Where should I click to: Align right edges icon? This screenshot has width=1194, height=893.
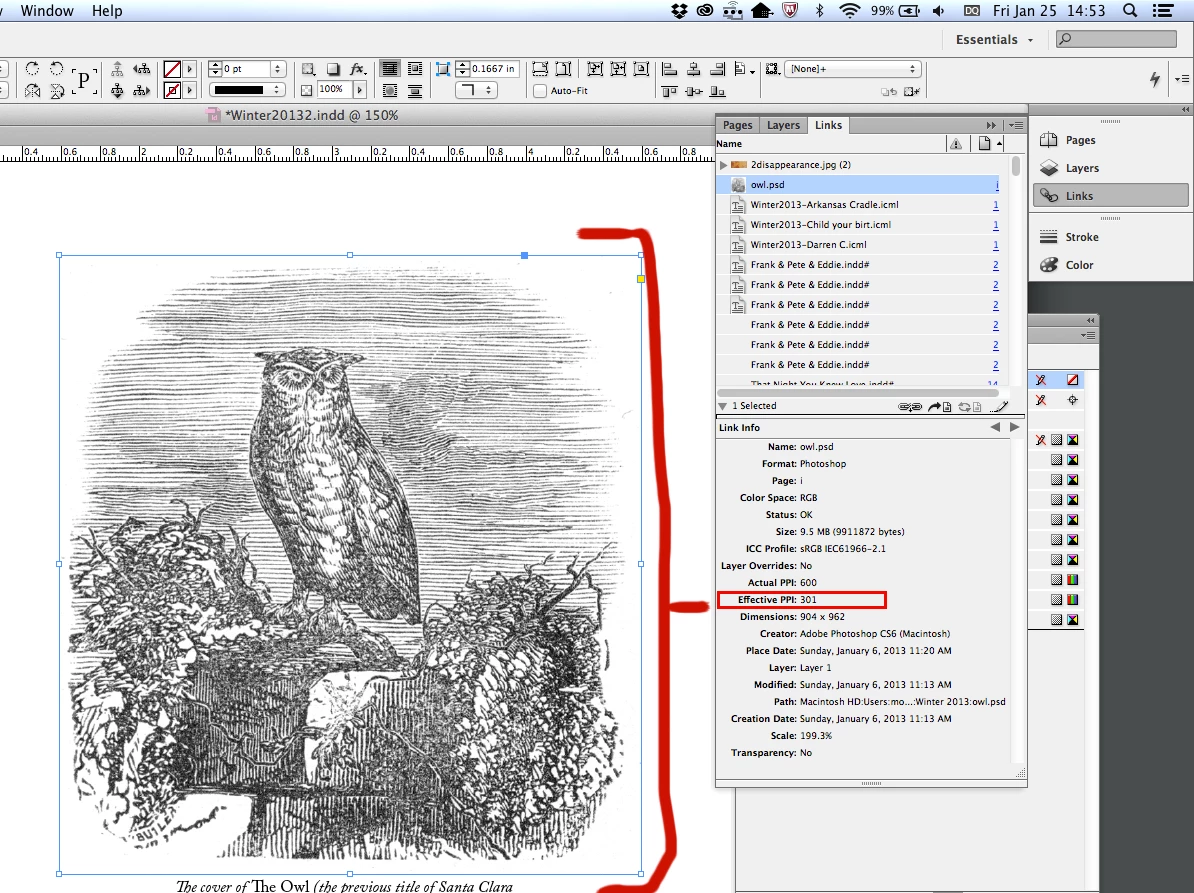[717, 69]
